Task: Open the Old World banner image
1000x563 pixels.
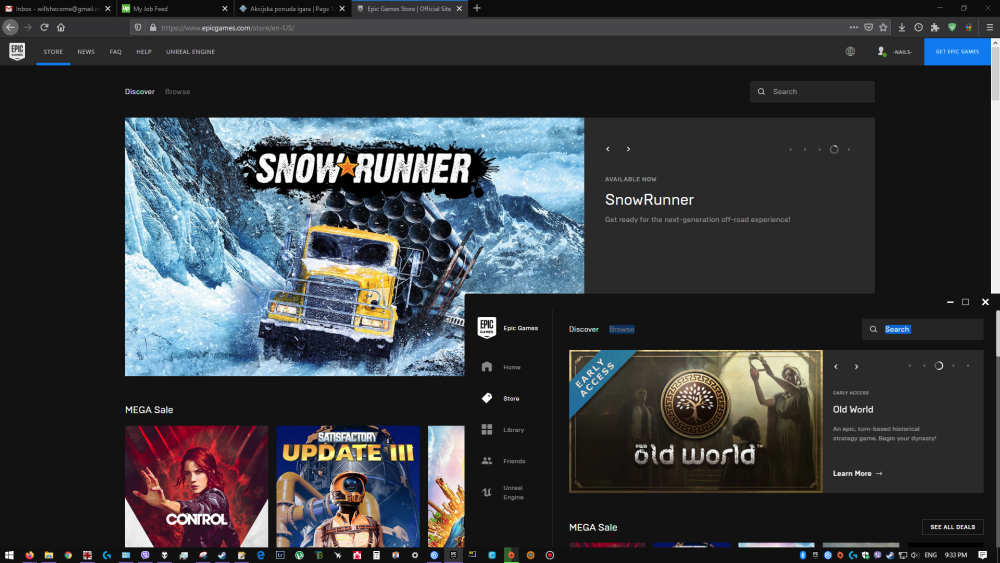Action: point(696,421)
